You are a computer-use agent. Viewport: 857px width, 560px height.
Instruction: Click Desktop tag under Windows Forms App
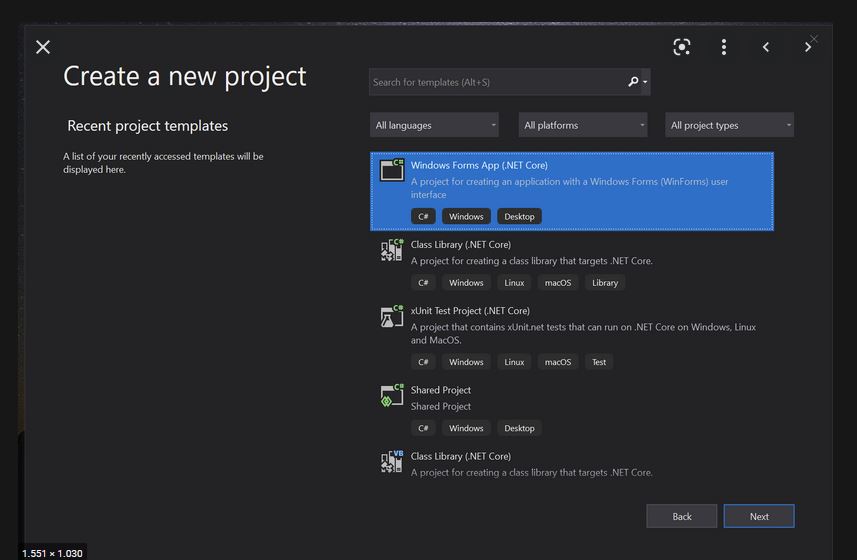click(519, 216)
